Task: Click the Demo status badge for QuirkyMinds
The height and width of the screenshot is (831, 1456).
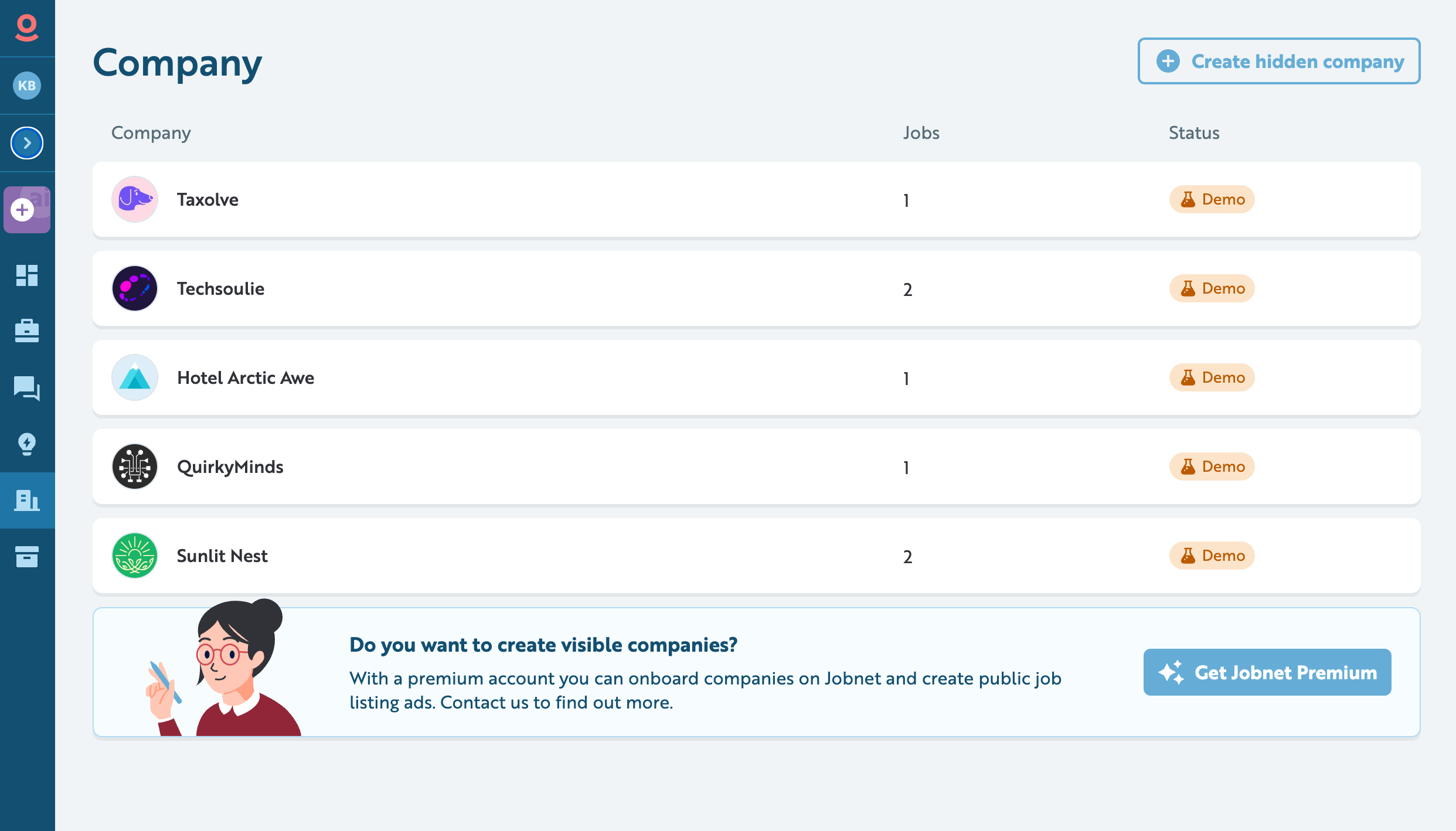Action: (1212, 466)
